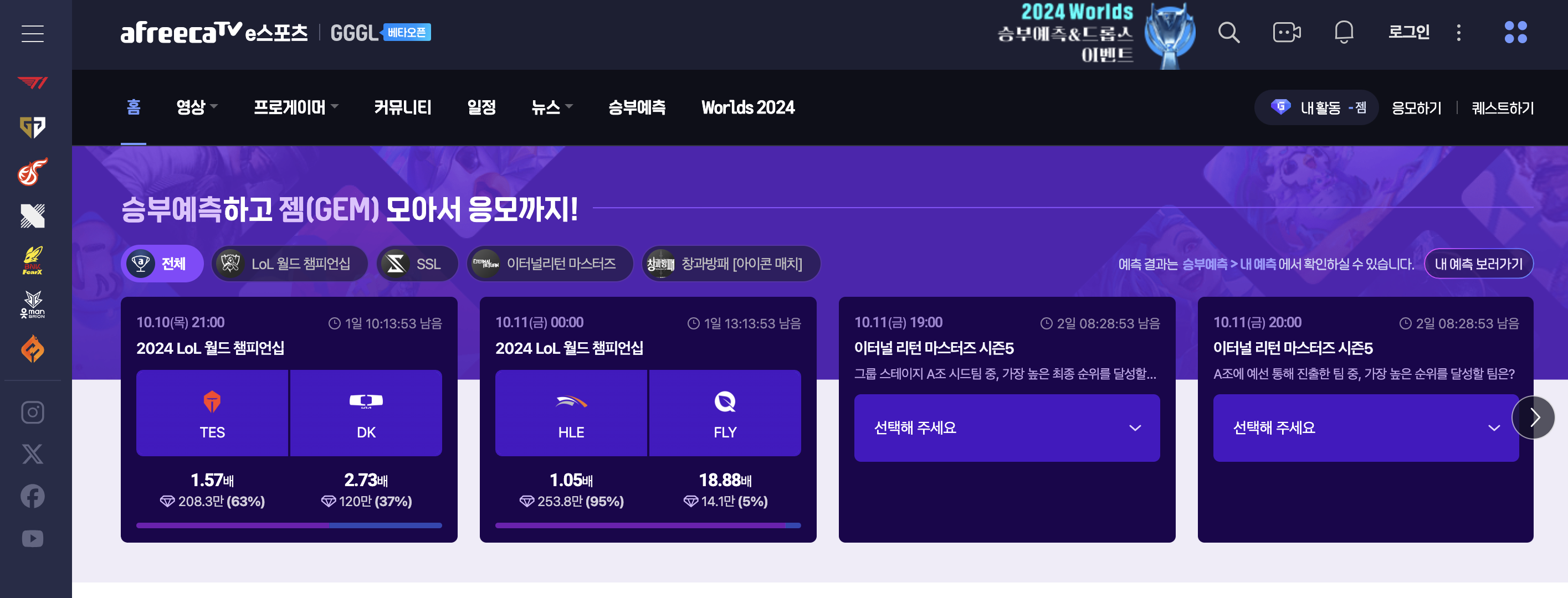Pick HLE as match winner
The width and height of the screenshot is (1568, 598).
[x=571, y=413]
